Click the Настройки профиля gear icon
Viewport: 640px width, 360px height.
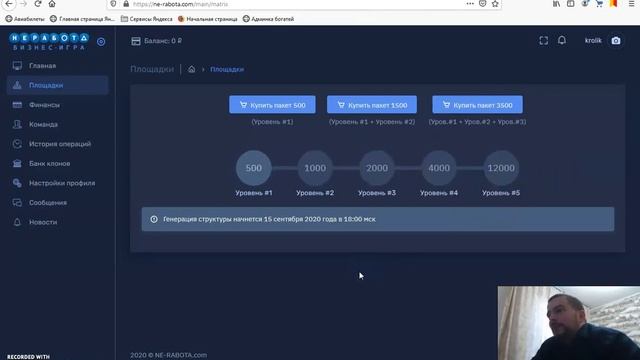pos(17,183)
